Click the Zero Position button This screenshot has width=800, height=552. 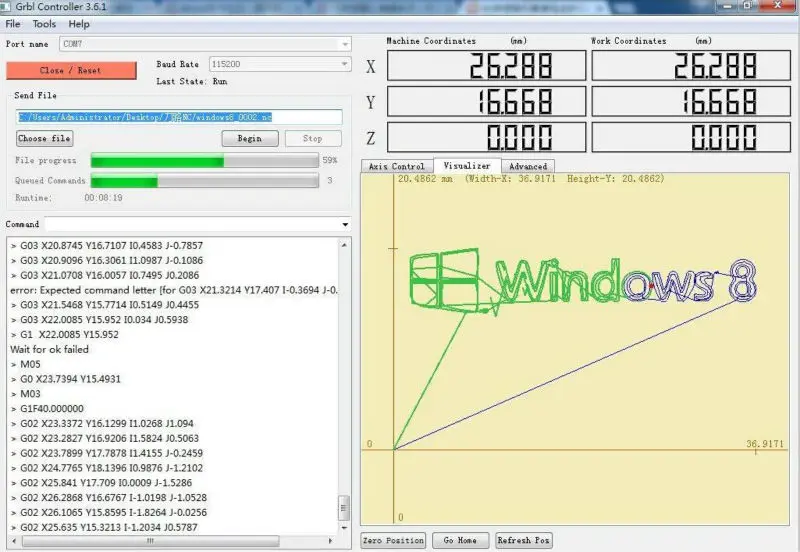pos(393,540)
